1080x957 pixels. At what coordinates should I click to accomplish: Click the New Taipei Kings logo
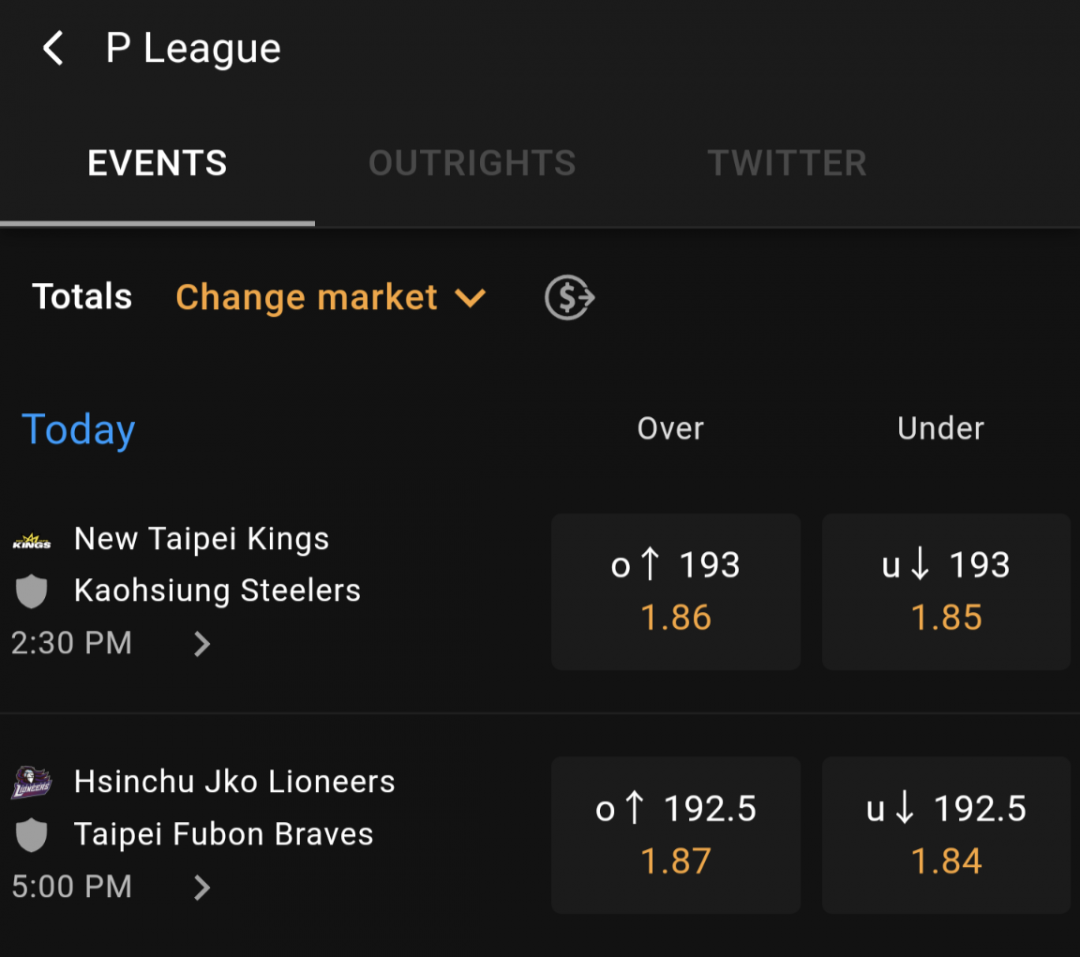[32, 542]
